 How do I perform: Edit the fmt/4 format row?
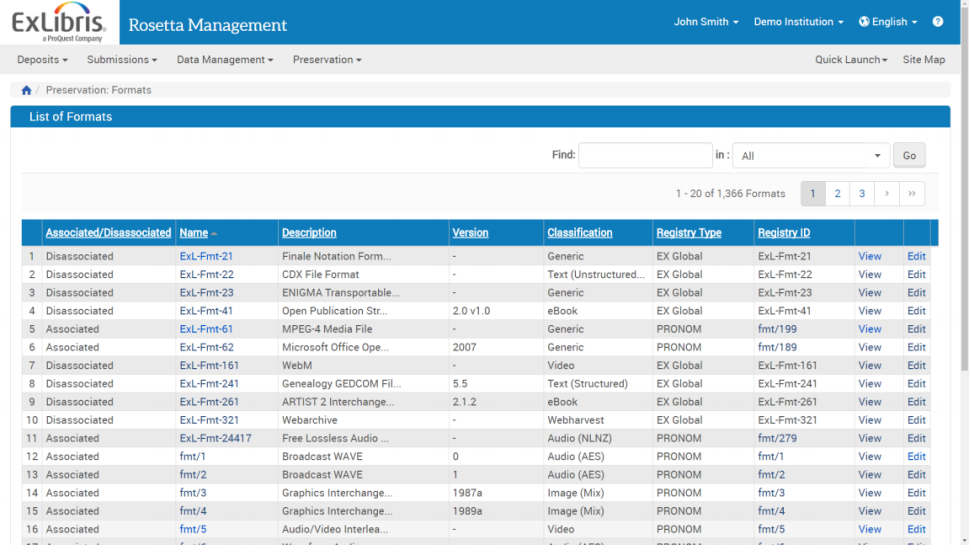pyautogui.click(x=916, y=511)
